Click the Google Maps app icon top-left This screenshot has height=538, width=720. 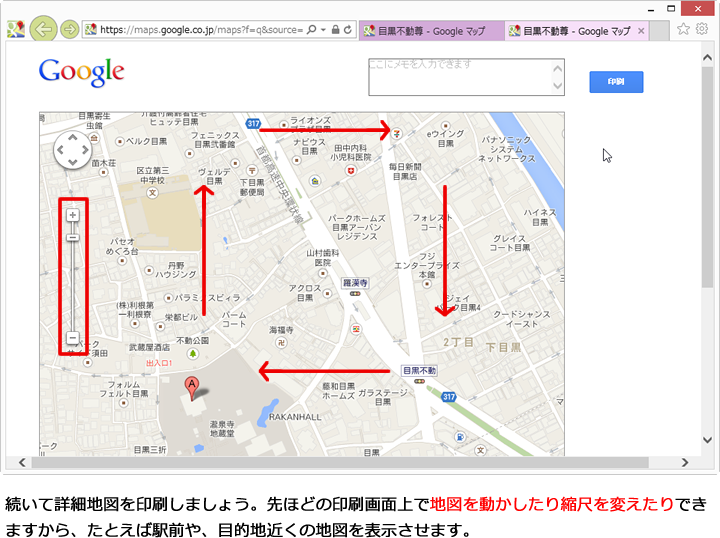(16, 29)
